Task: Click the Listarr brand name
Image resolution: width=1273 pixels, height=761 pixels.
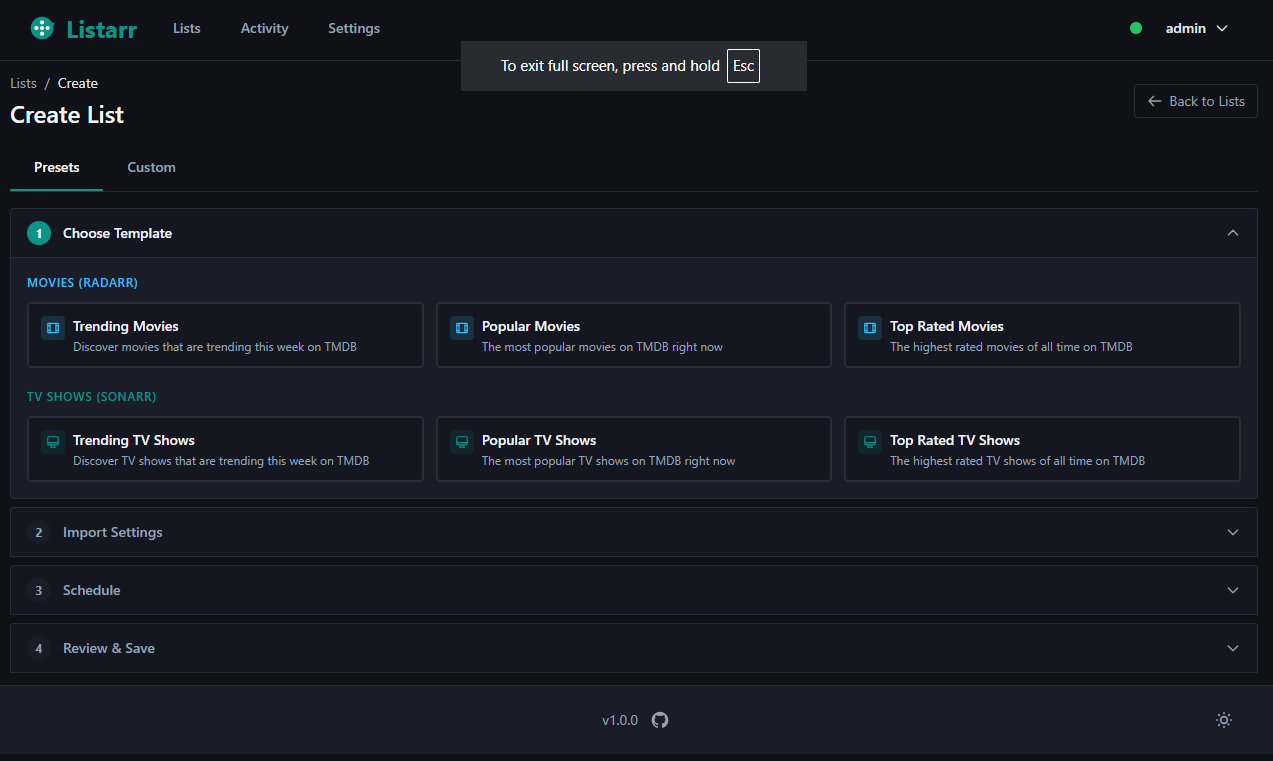Action: (102, 29)
